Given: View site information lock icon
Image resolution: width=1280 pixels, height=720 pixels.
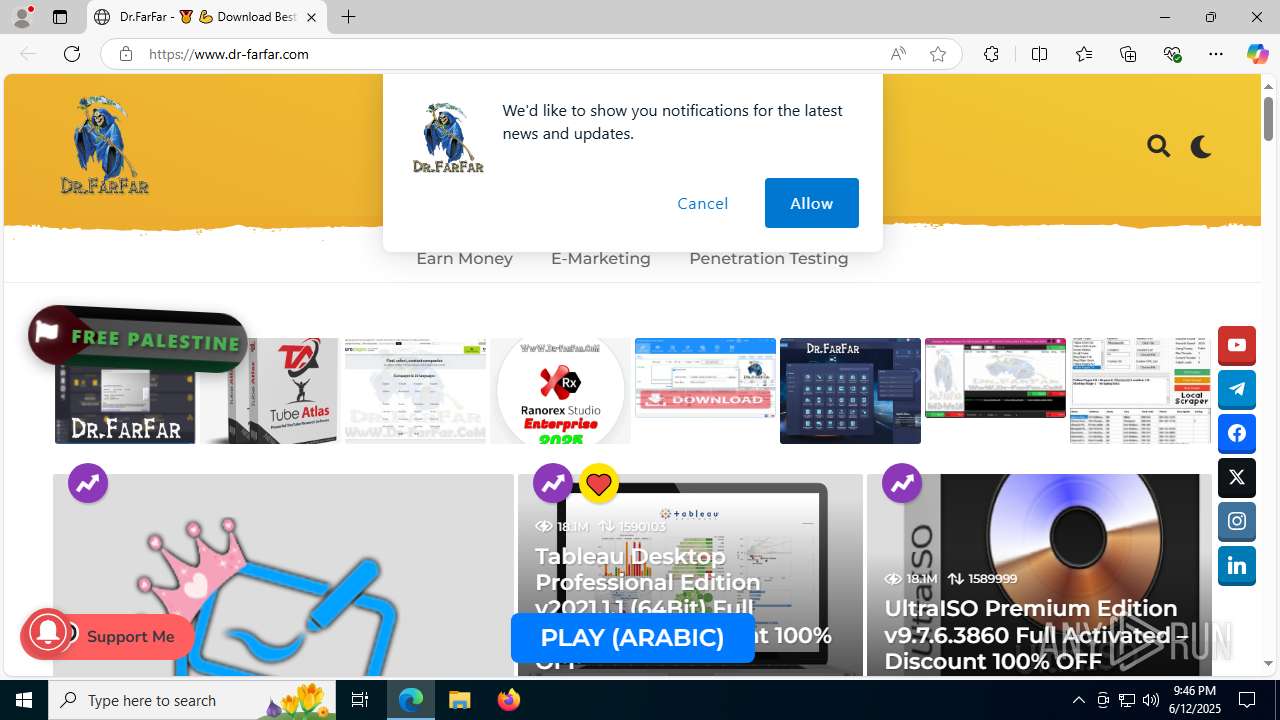Looking at the screenshot, I should click(125, 54).
